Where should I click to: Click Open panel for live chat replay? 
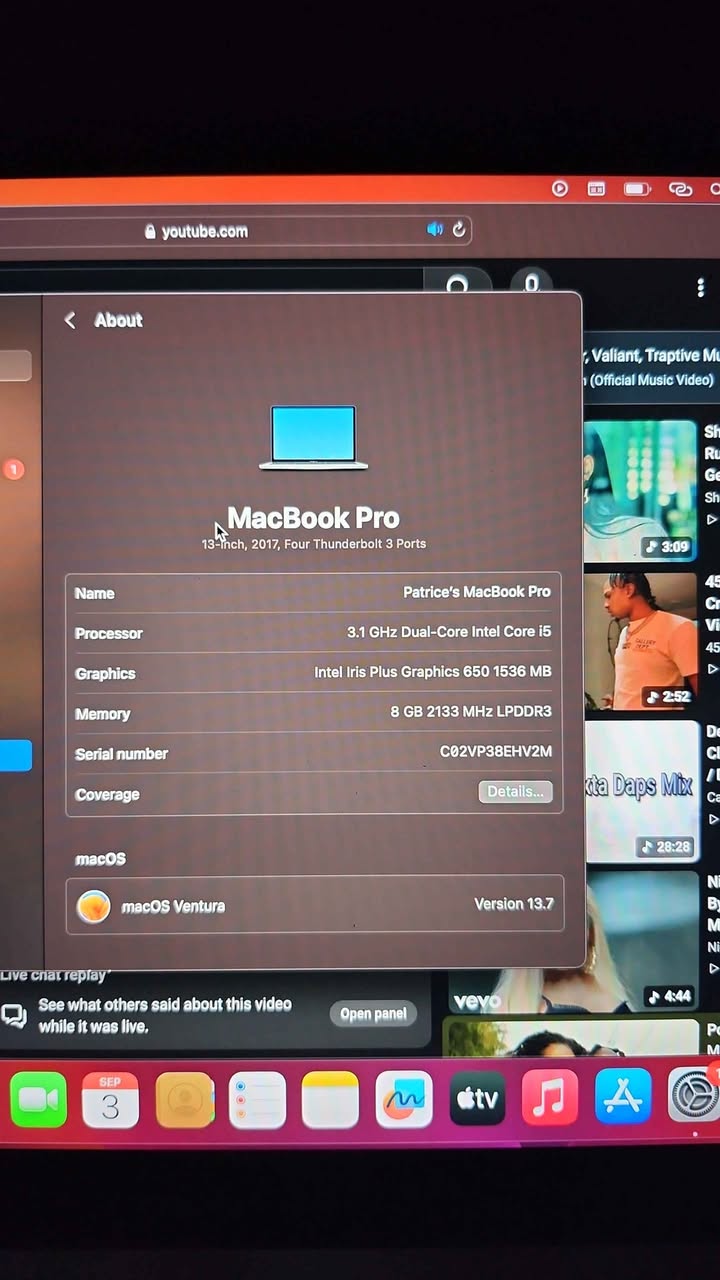coord(373,1013)
